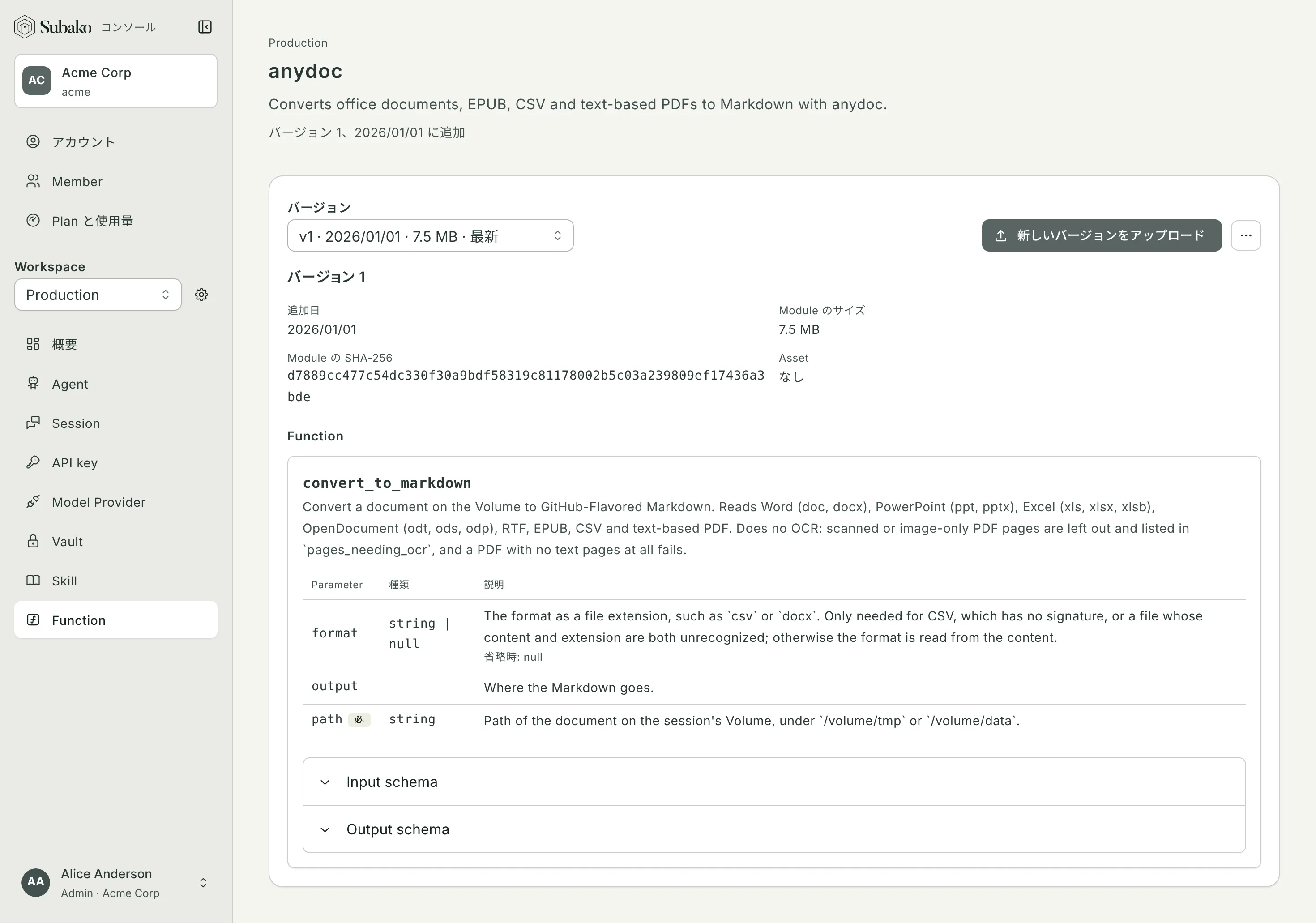1316x923 pixels.
Task: Open Alice Anderson account menu chevron
Action: pyautogui.click(x=203, y=883)
